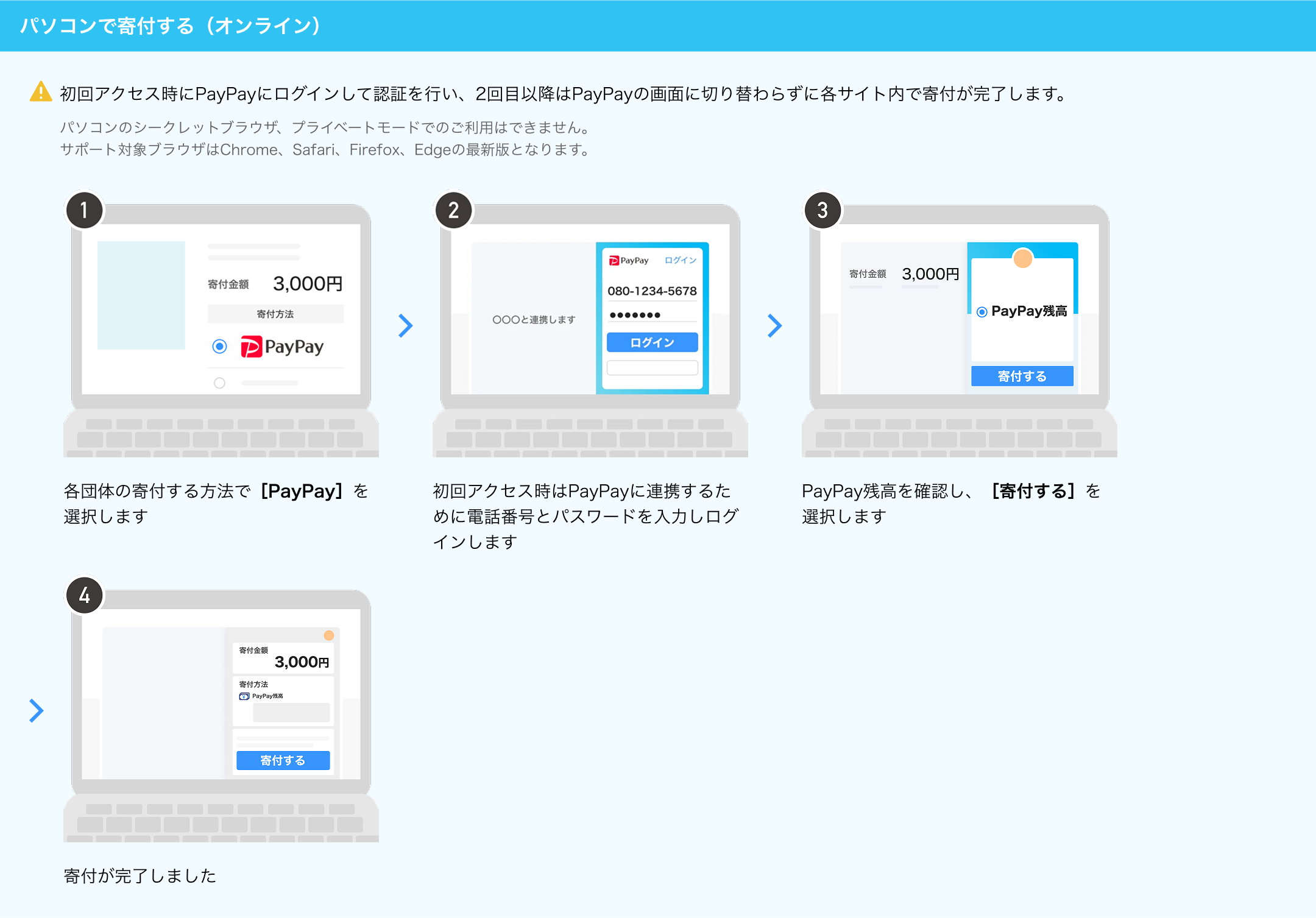Select the PayPay残高 radio option
1316x918 pixels.
point(982,312)
